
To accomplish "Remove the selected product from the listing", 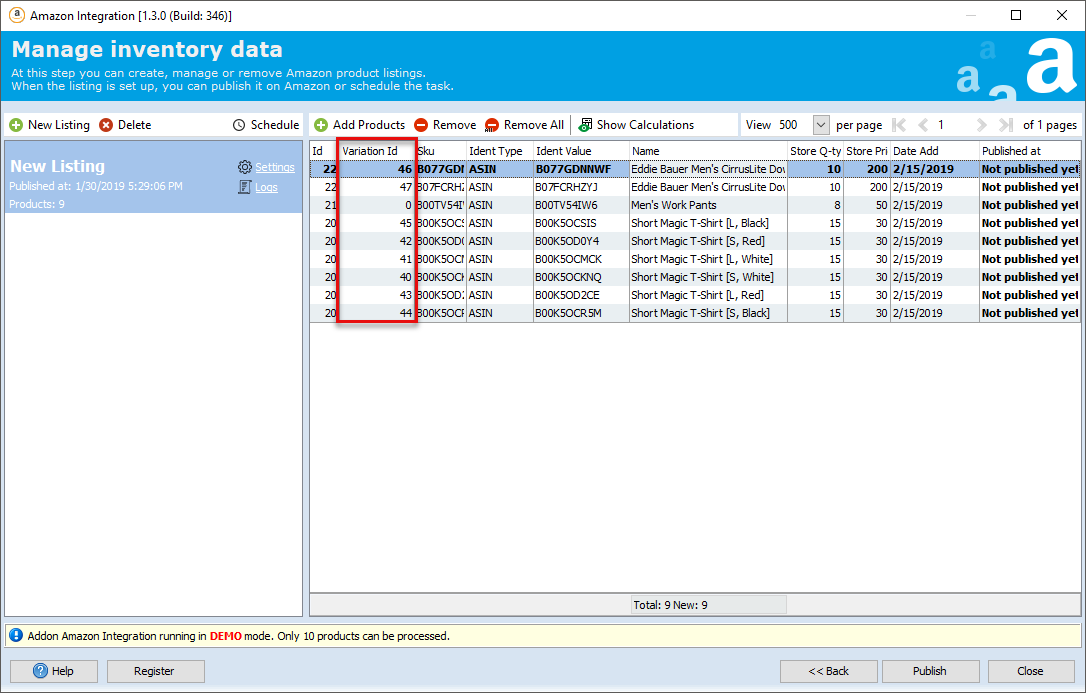I will [x=445, y=125].
